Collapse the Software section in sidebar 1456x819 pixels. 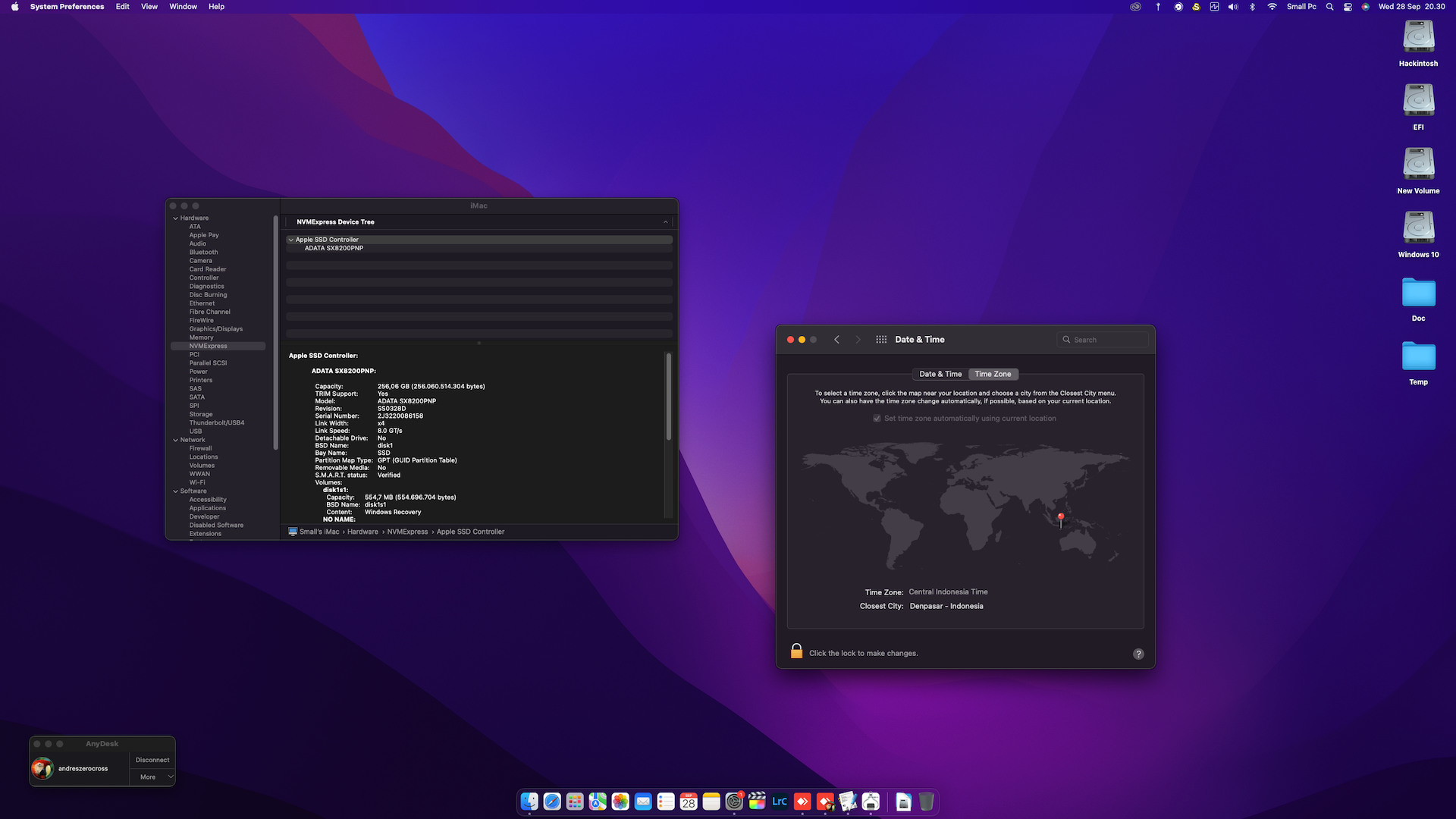pos(175,491)
